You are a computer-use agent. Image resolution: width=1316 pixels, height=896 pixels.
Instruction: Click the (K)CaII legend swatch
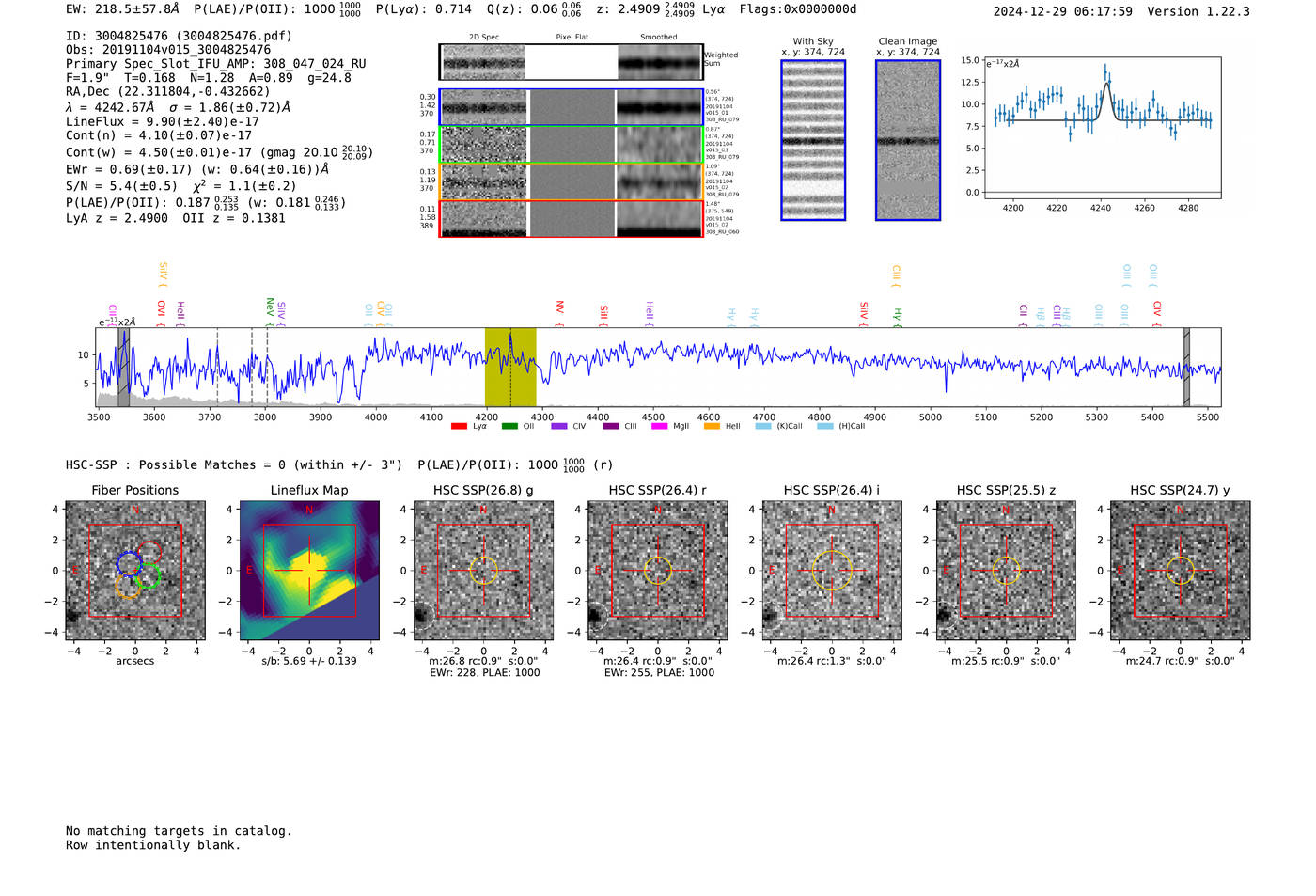click(x=762, y=426)
